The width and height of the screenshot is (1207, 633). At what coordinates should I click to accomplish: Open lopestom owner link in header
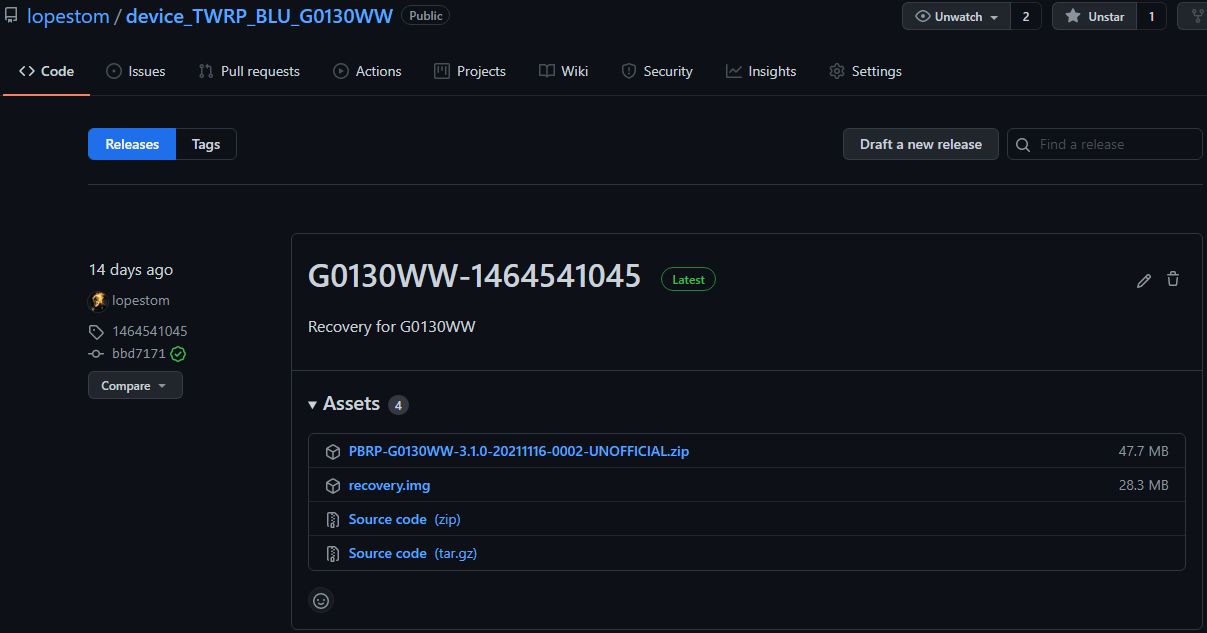(68, 17)
